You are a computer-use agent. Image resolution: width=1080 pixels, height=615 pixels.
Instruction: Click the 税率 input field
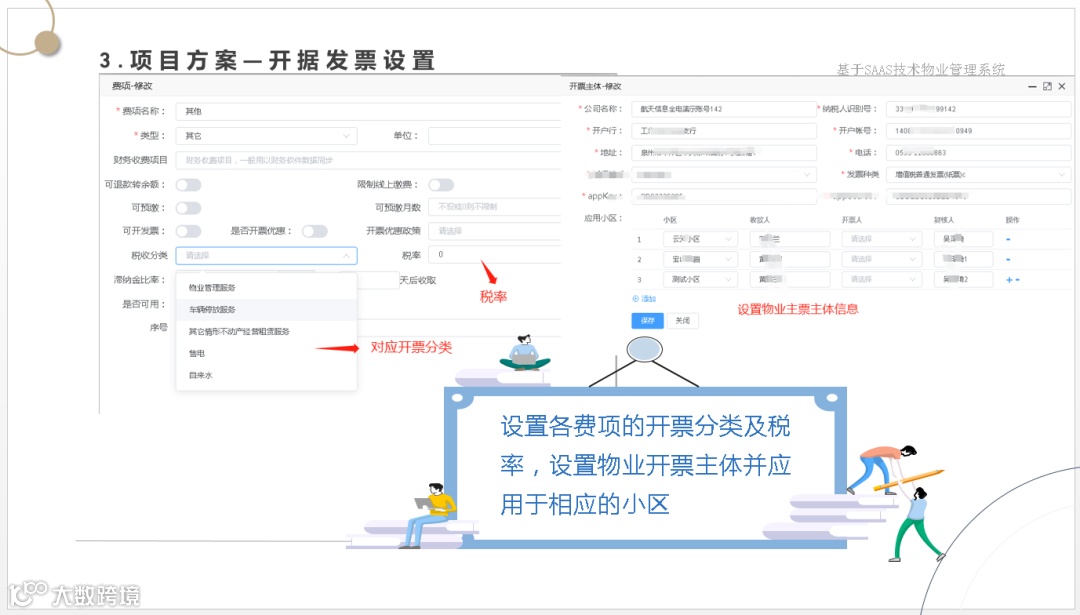coord(495,255)
